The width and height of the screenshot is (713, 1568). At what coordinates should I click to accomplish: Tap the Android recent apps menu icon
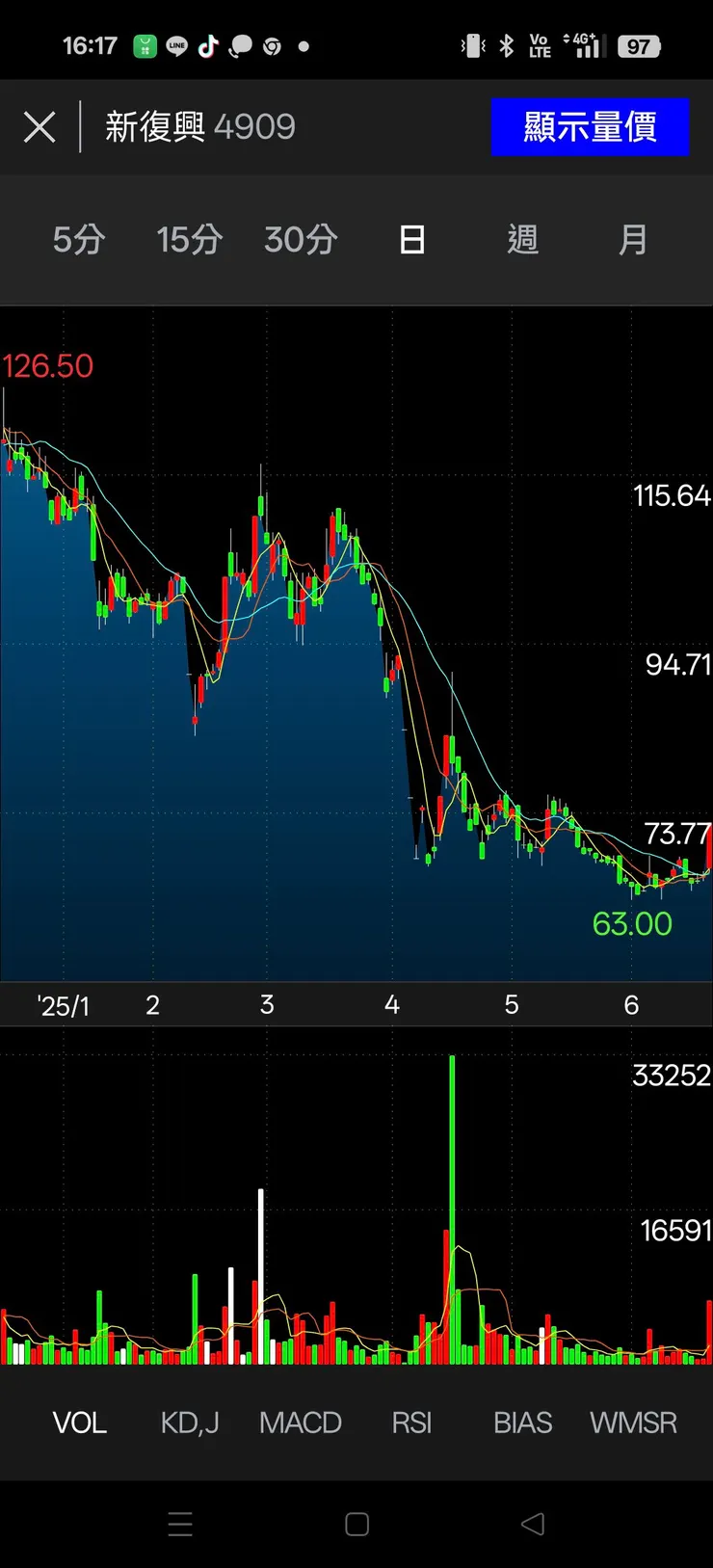pos(180,1524)
